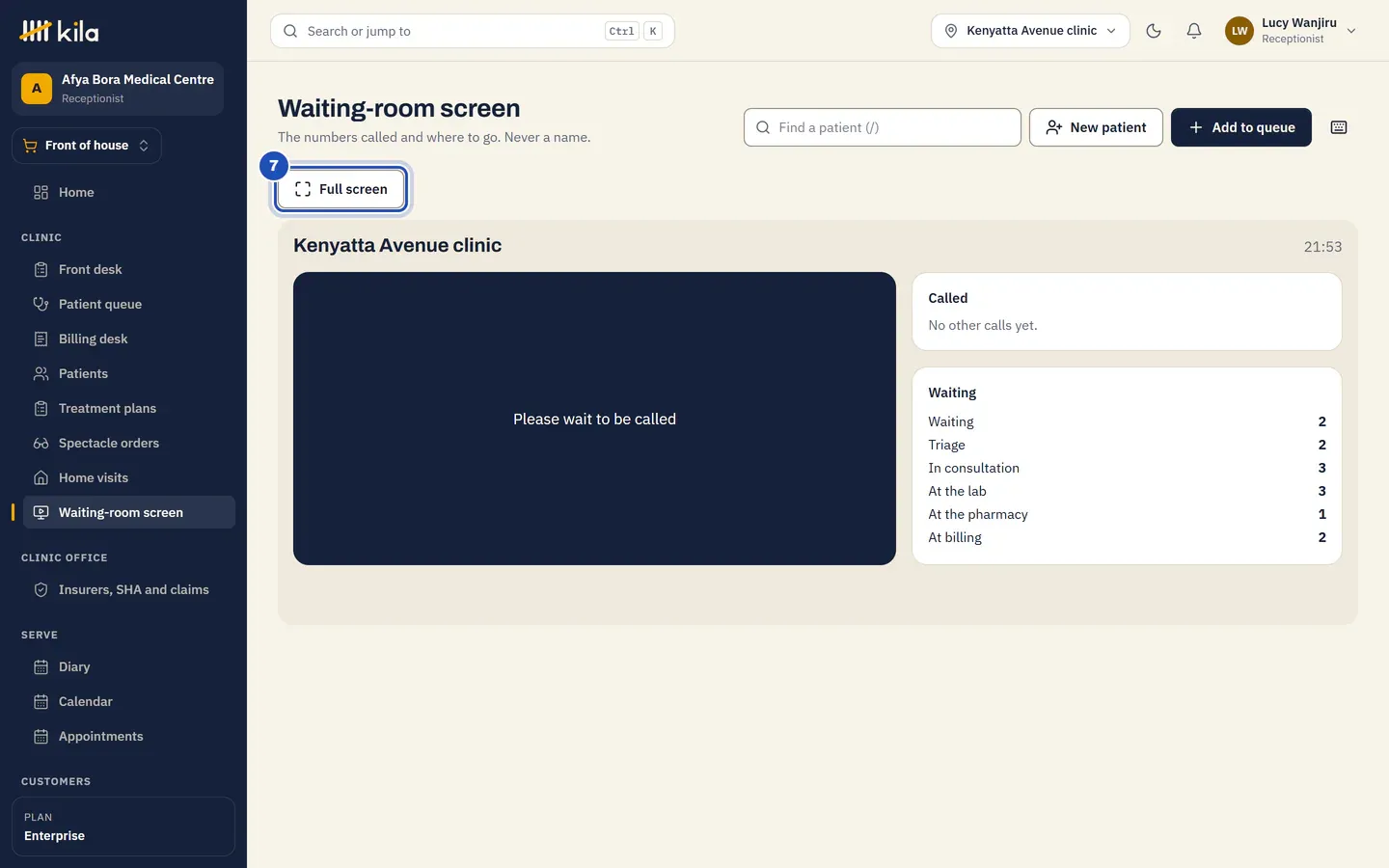The image size is (1389, 868).
Task: Focus the Search or jump to box
Action: [x=473, y=31]
